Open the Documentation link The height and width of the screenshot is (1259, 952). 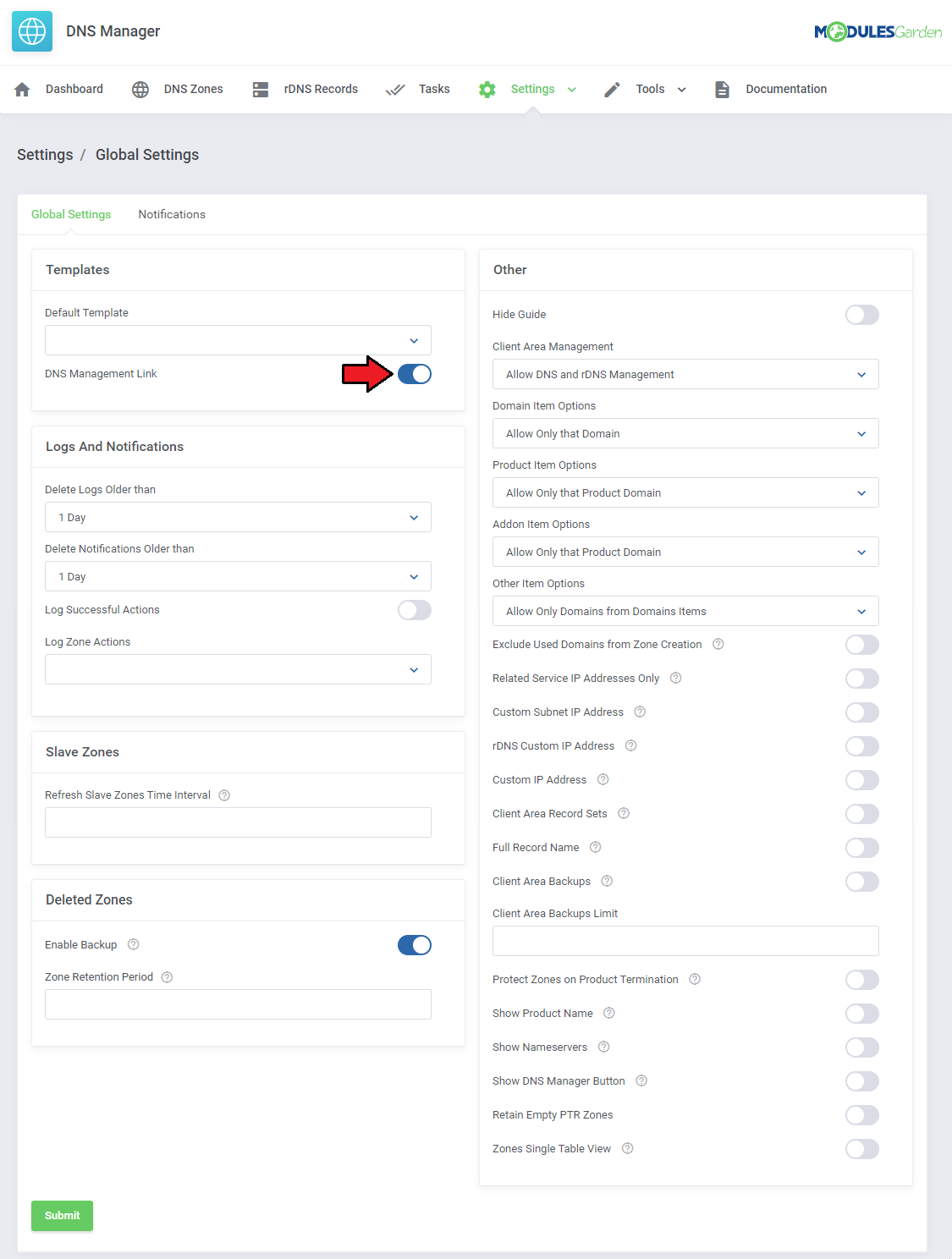(771, 90)
